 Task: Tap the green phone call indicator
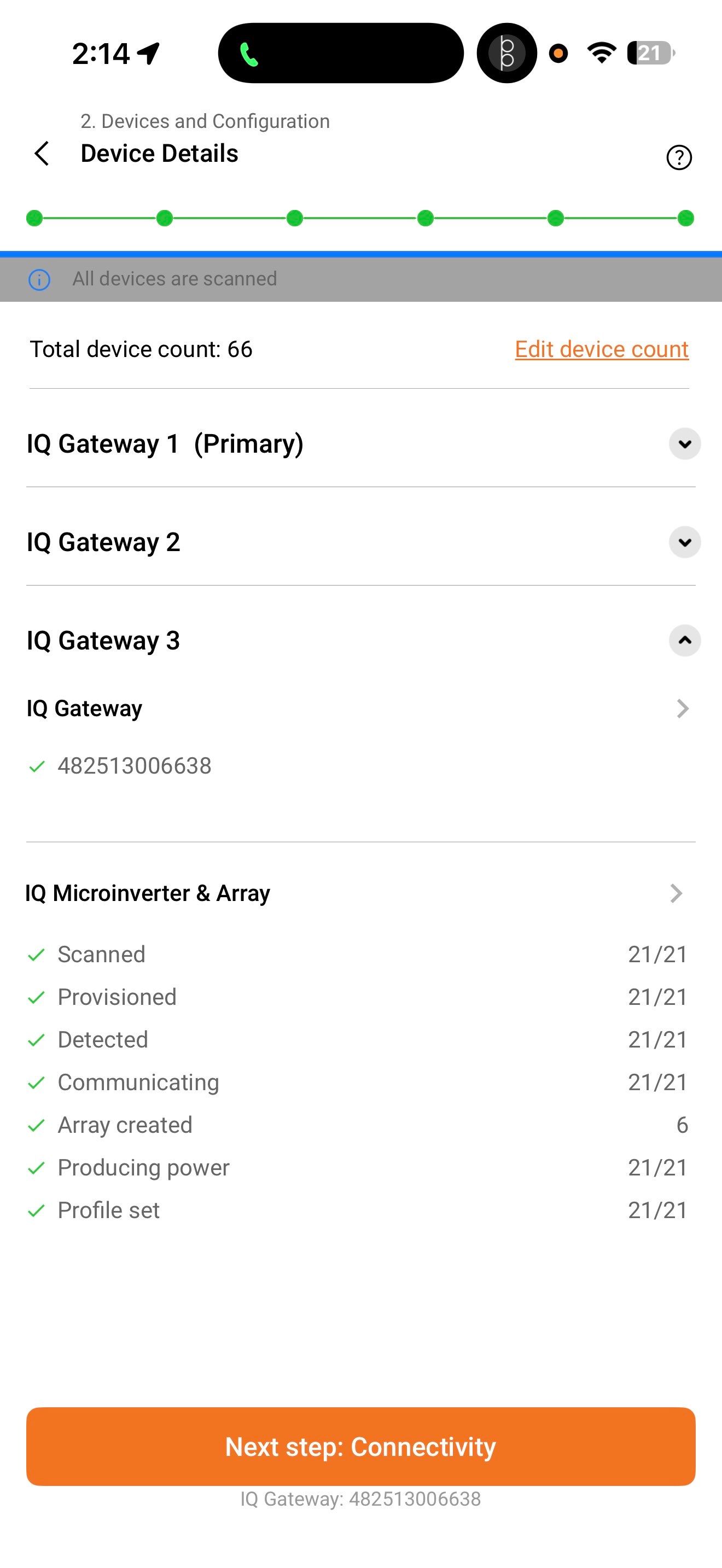[x=249, y=55]
